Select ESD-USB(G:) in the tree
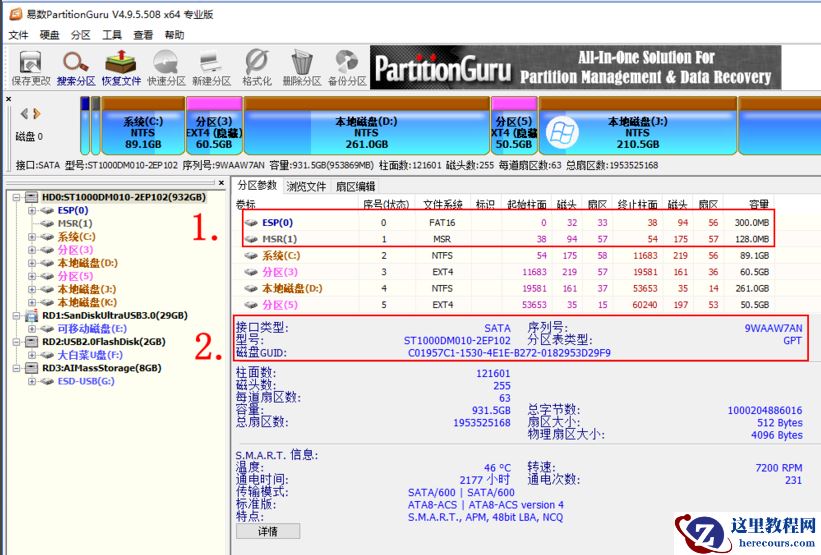Screen dimensions: 821x555 86,381
